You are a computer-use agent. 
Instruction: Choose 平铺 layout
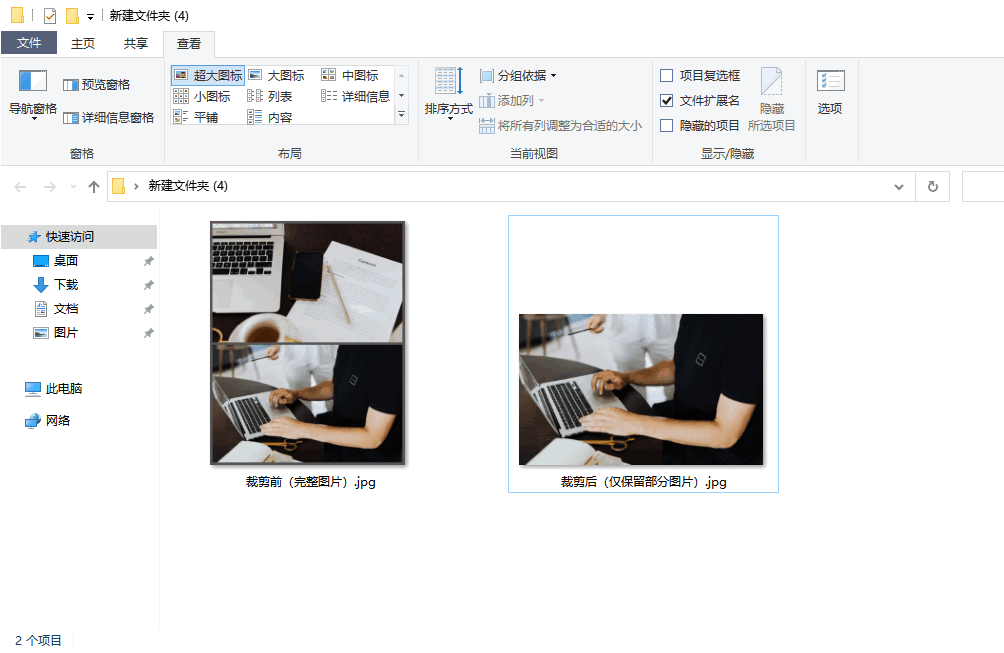(197, 117)
